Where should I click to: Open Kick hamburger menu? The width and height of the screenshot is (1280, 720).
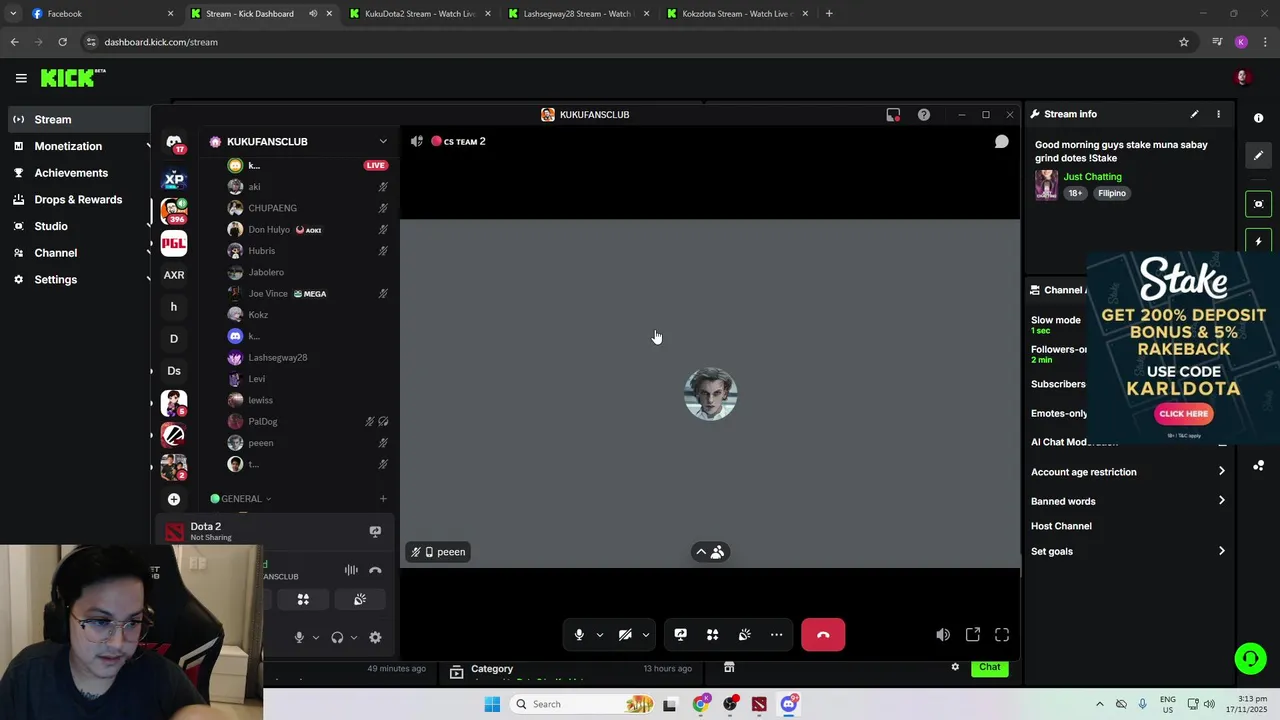21,78
